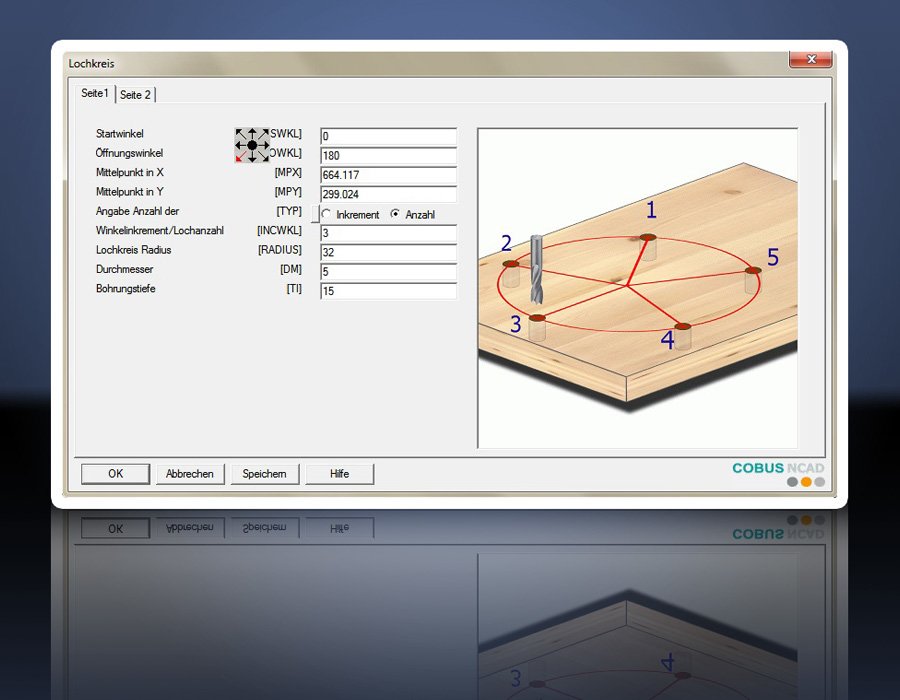Viewport: 900px width, 700px height.
Task: Select the Inkrement radio button
Action: point(351,215)
